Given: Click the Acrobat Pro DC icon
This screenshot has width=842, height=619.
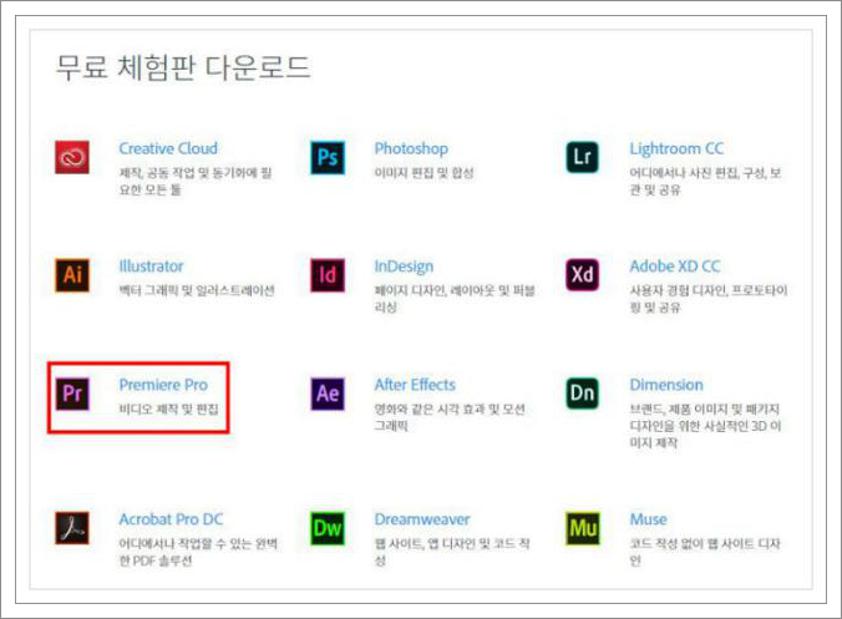Looking at the screenshot, I should coord(72,528).
